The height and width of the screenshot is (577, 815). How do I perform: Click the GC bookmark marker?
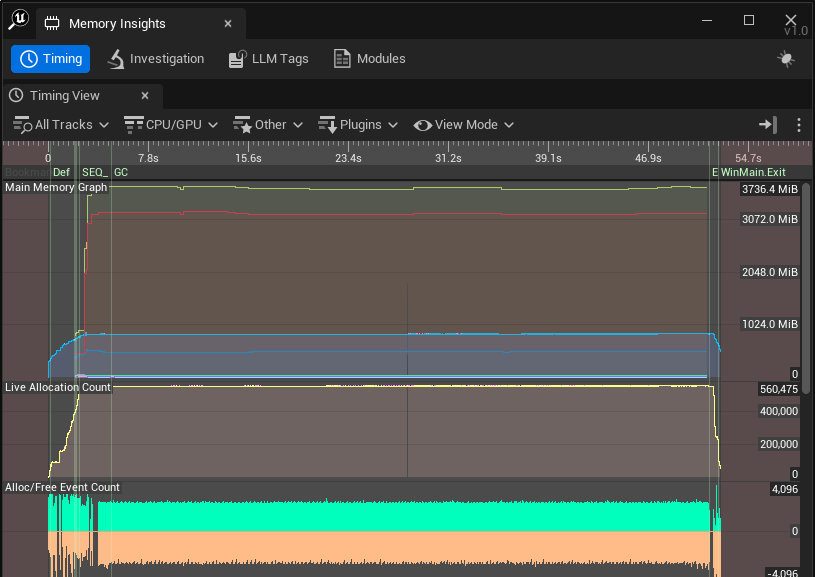(x=120, y=172)
